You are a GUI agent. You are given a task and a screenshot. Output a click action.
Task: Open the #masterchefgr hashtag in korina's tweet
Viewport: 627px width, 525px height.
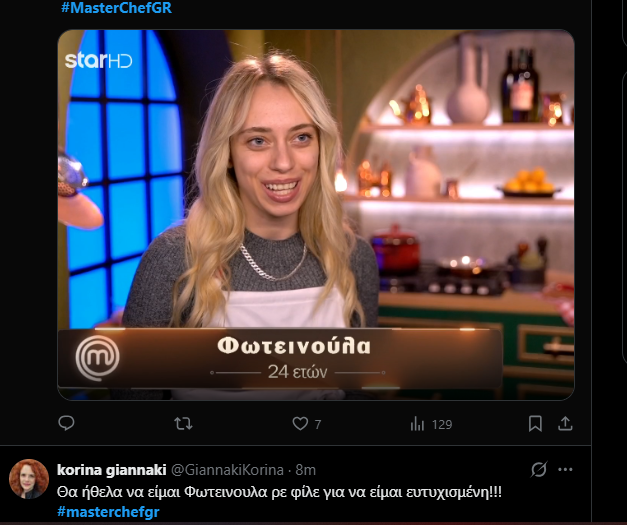(108, 512)
